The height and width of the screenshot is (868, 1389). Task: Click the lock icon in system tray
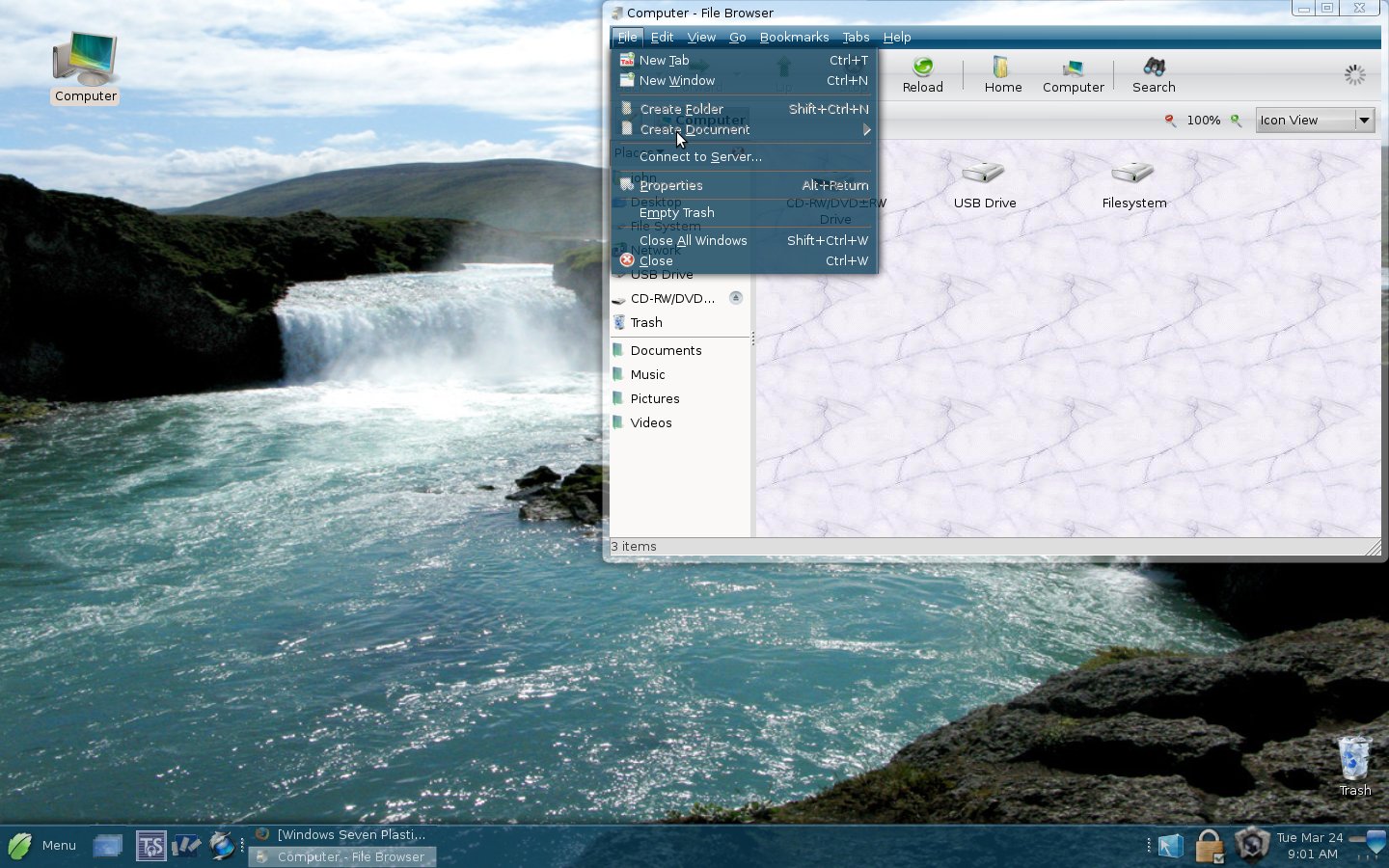point(1209,846)
